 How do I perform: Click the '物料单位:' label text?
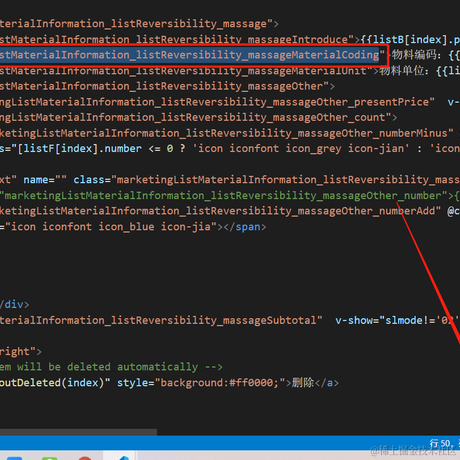point(403,71)
